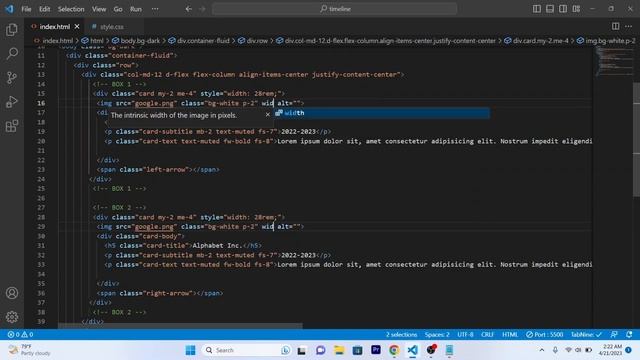Image resolution: width=640 pixels, height=360 pixels.
Task: Change encoding via UTF-8
Action: click(465, 334)
